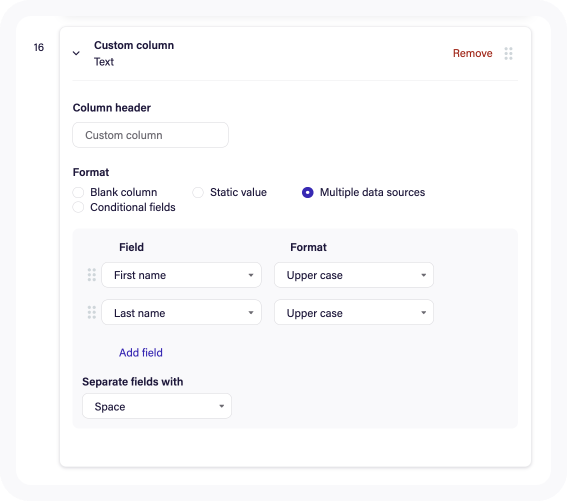Focus the Column header input field
567x501 pixels.
coord(150,135)
